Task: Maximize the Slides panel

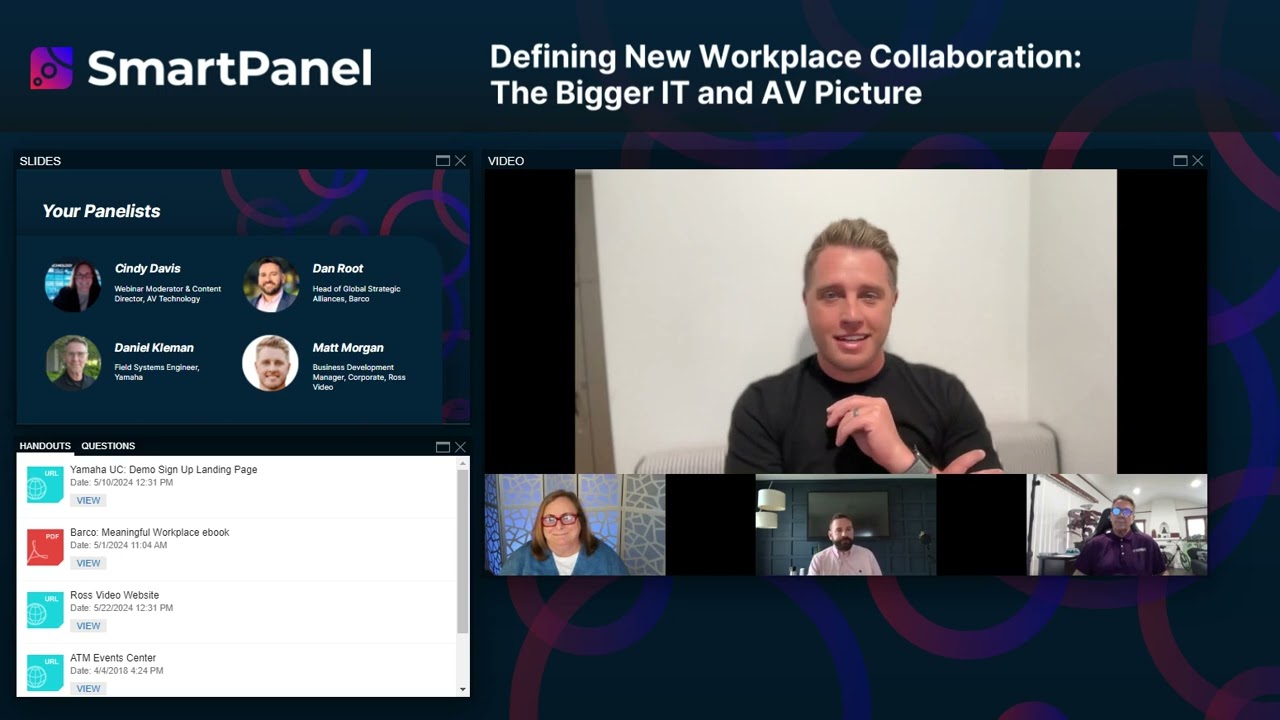Action: tap(443, 160)
